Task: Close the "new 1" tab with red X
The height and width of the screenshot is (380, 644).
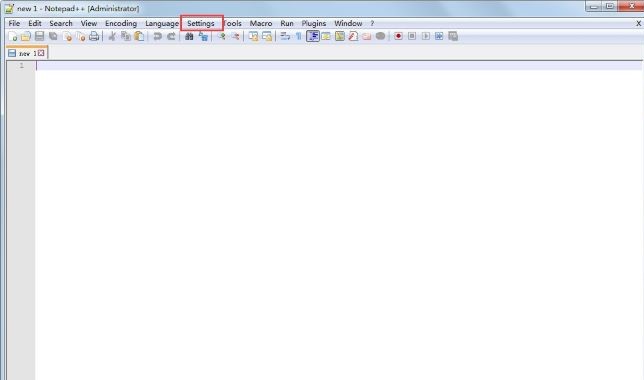Action: (x=41, y=53)
